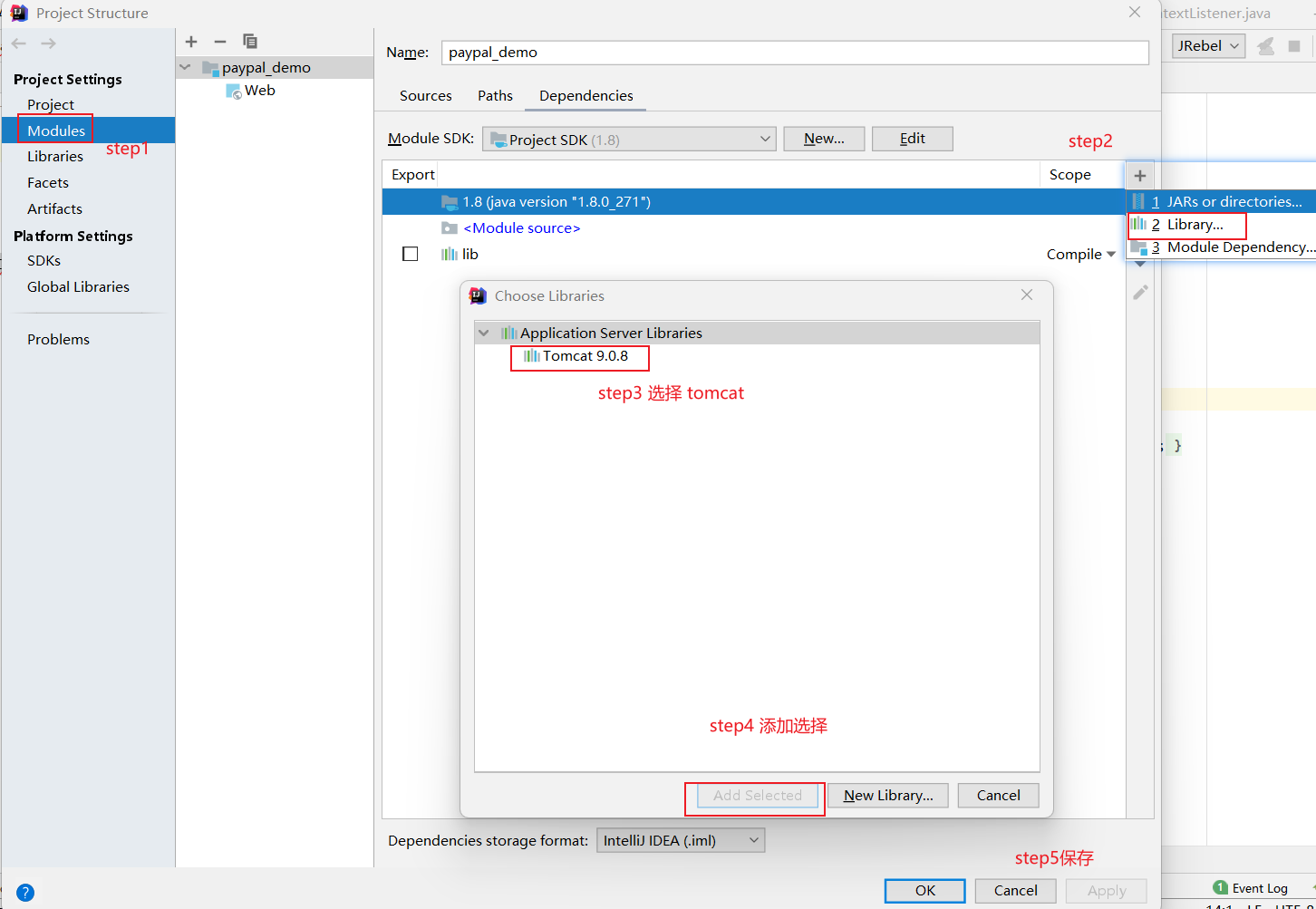Viewport: 1316px width, 909px height.
Task: Select Tomcat 9.0.8 library
Action: 585,356
